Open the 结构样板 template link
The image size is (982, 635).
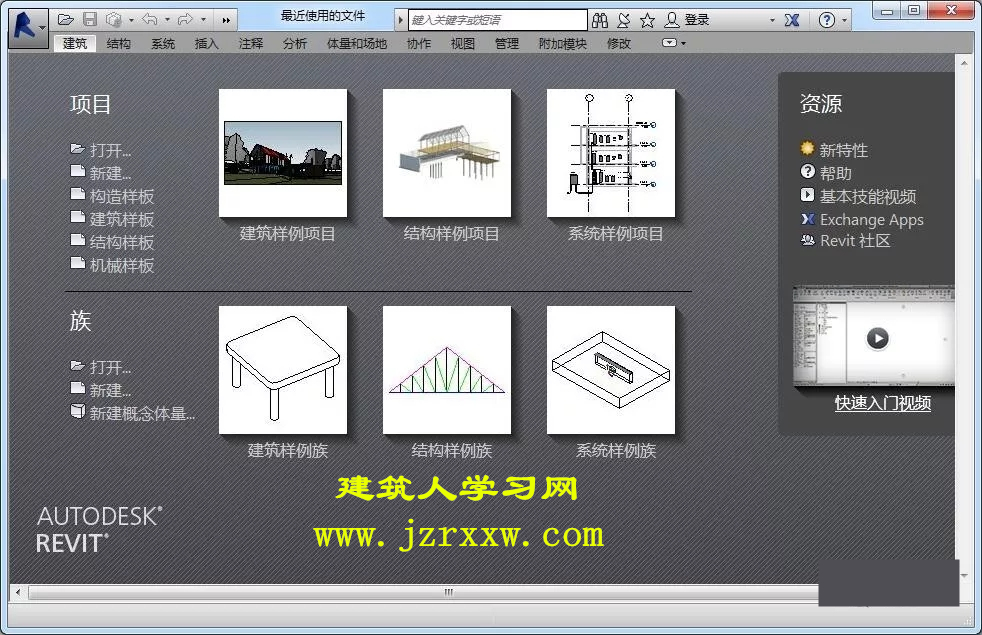(113, 242)
